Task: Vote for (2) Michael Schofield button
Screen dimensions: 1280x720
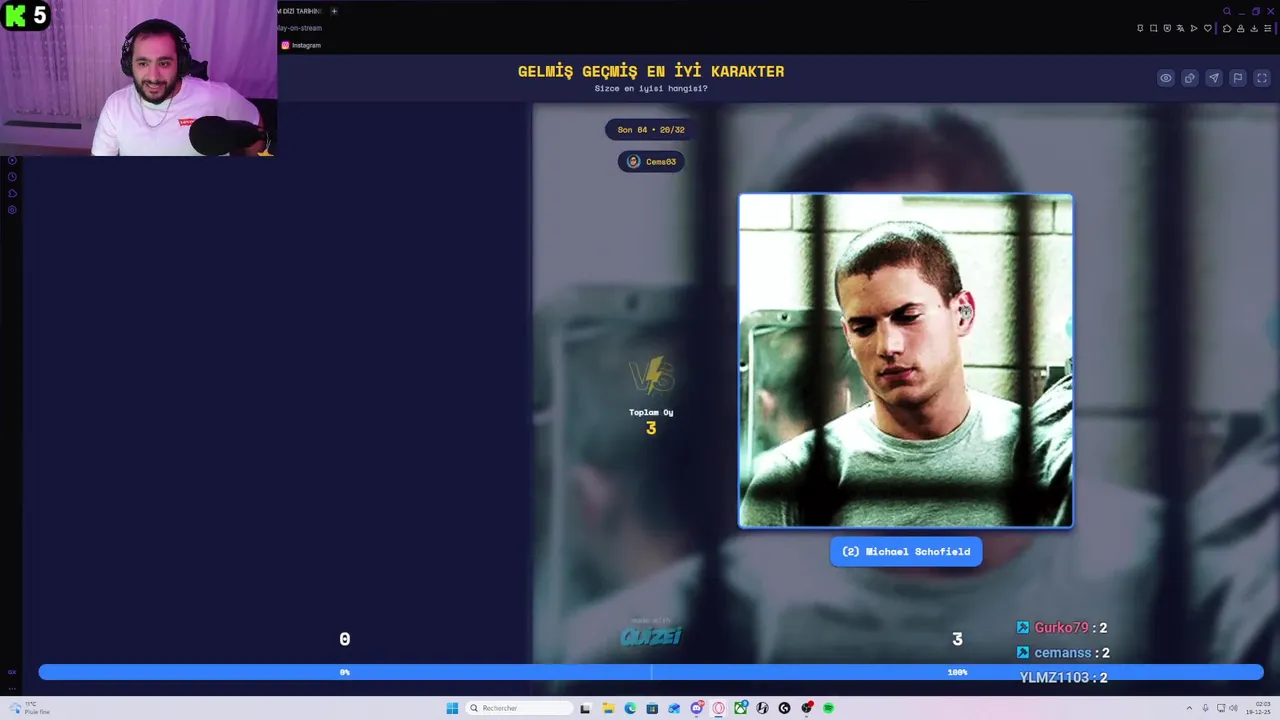Action: tap(906, 551)
